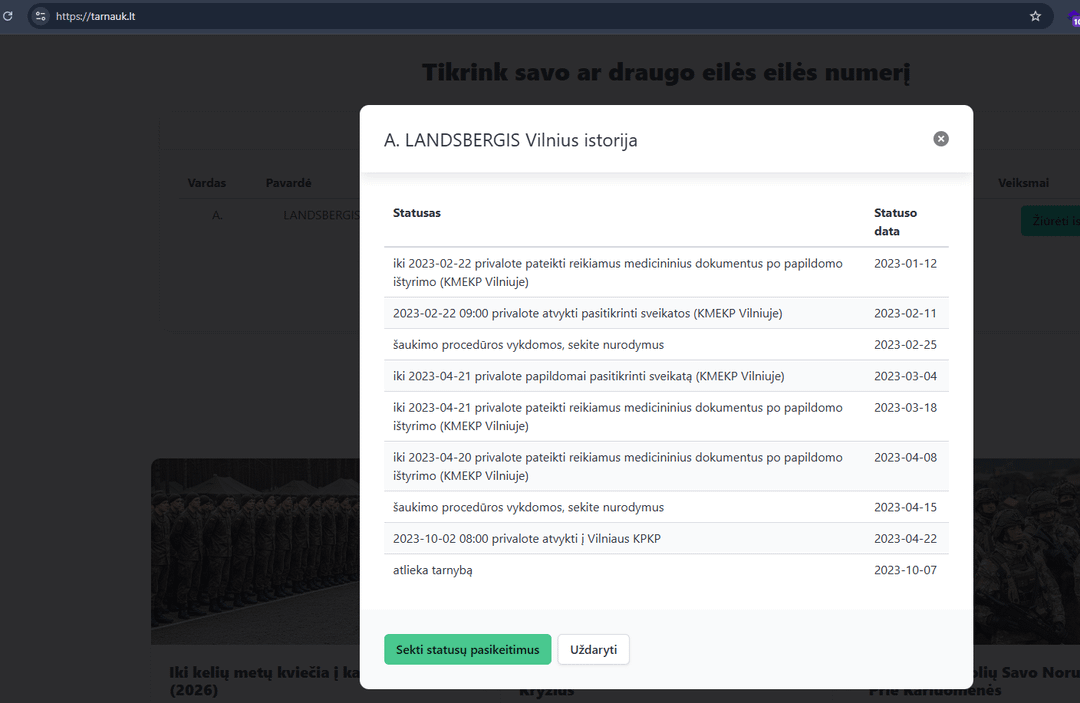Bookmark this page with the star icon

point(1035,16)
